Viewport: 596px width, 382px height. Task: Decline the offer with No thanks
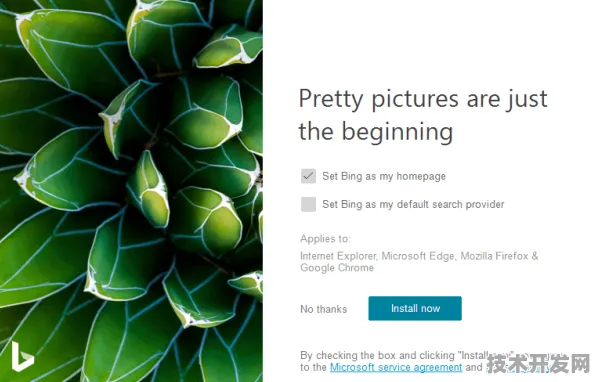coord(323,309)
